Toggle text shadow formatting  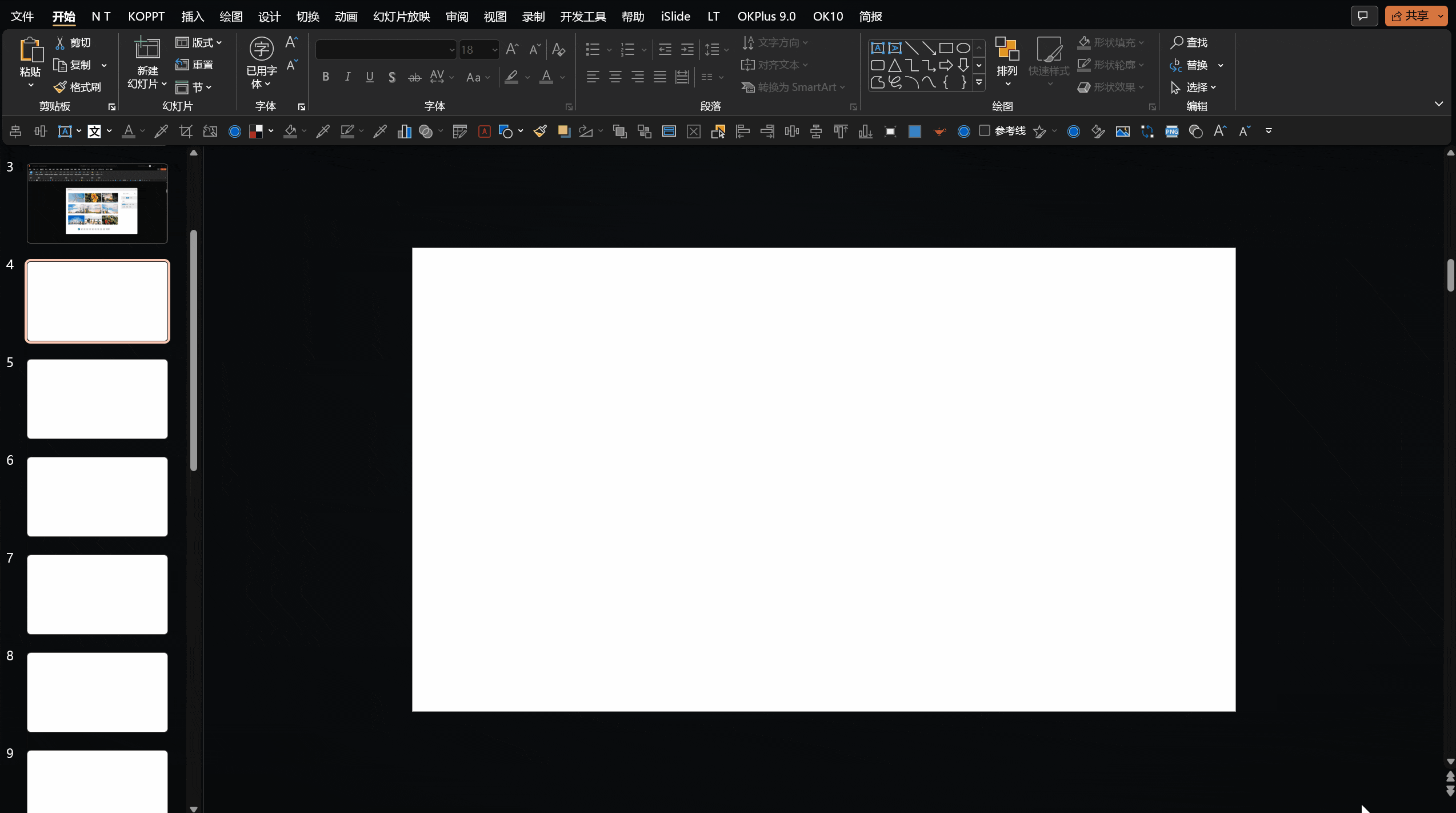(x=392, y=77)
